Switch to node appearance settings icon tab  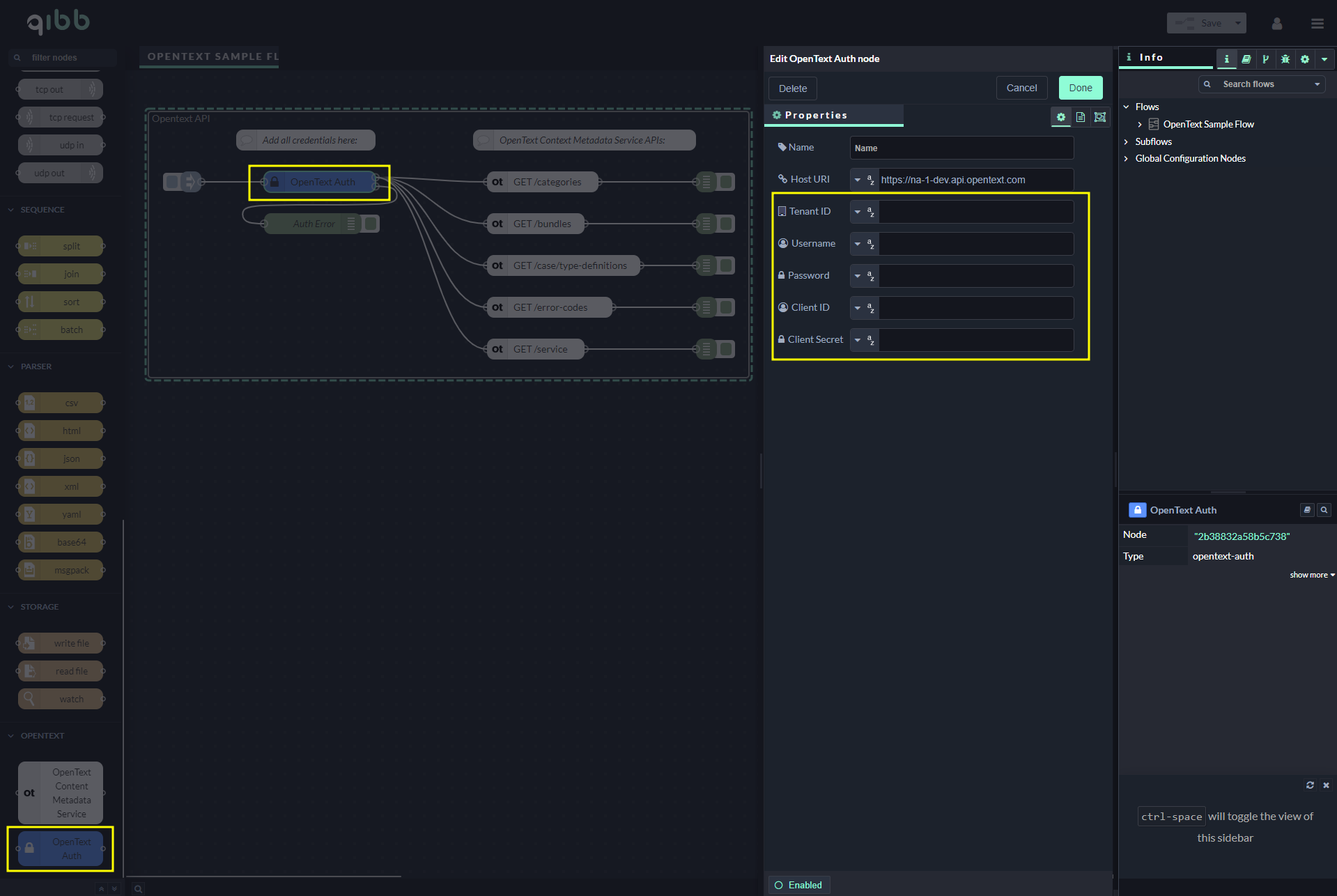tap(1099, 117)
